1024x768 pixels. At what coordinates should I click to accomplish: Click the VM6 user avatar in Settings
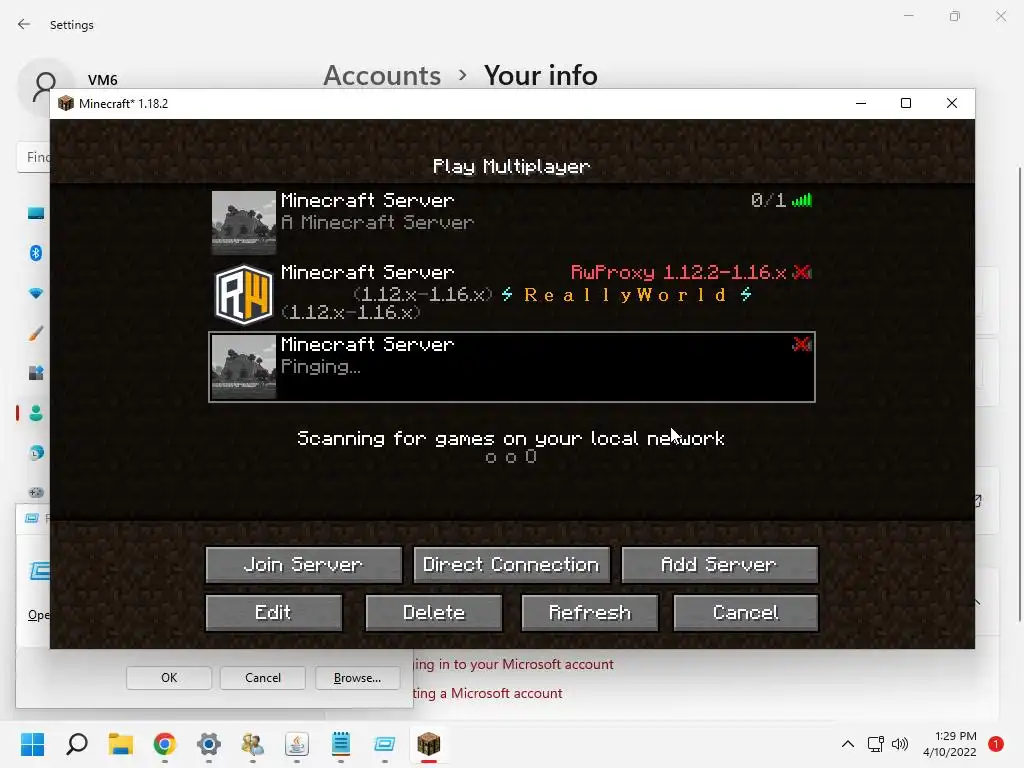(44, 85)
